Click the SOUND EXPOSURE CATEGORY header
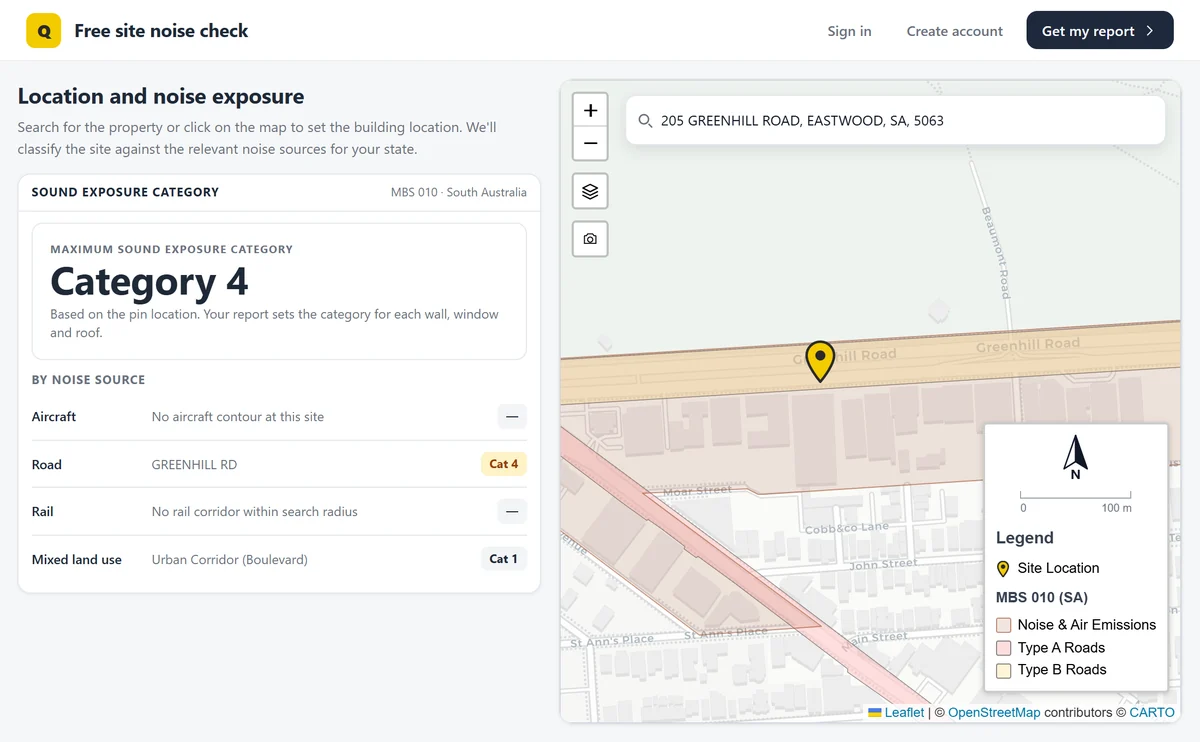The height and width of the screenshot is (742, 1200). coord(125,192)
